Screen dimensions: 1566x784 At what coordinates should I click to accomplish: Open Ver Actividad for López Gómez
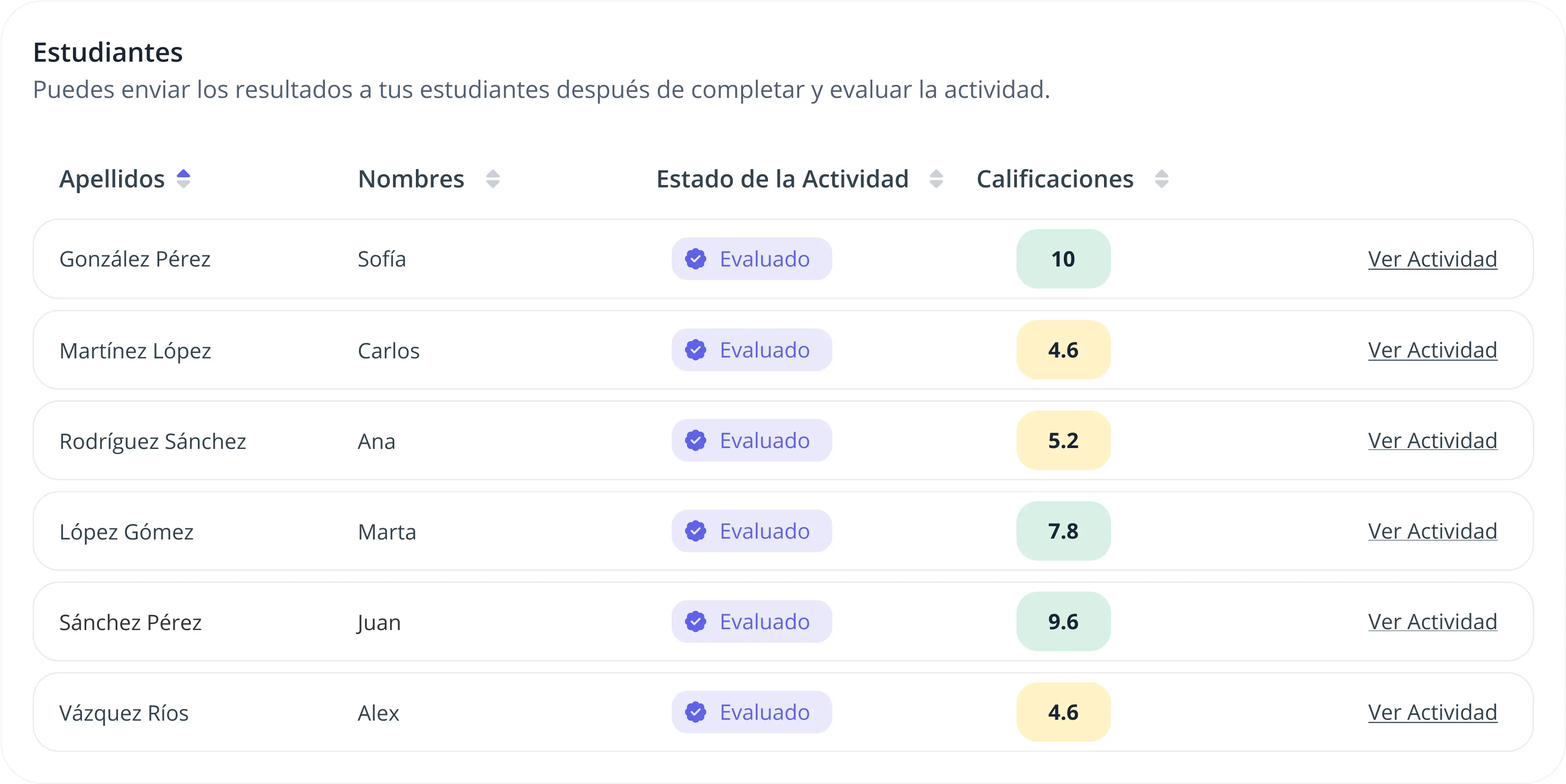pos(1432,531)
